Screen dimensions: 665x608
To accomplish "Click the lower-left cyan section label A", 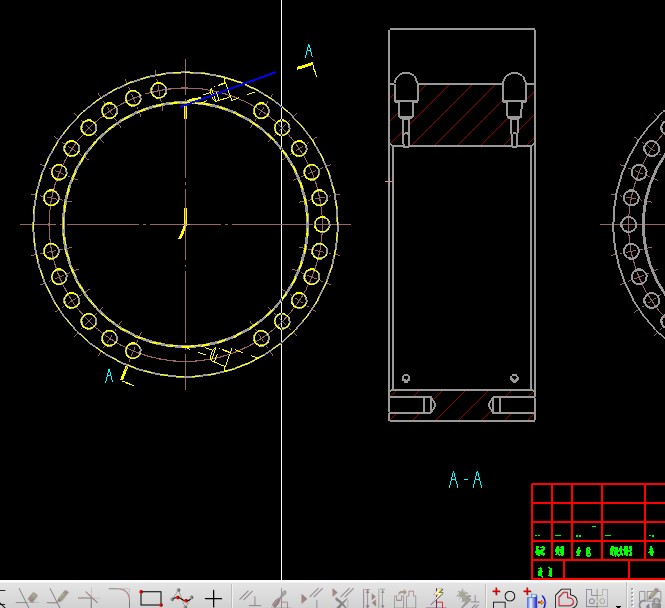I will pos(109,376).
